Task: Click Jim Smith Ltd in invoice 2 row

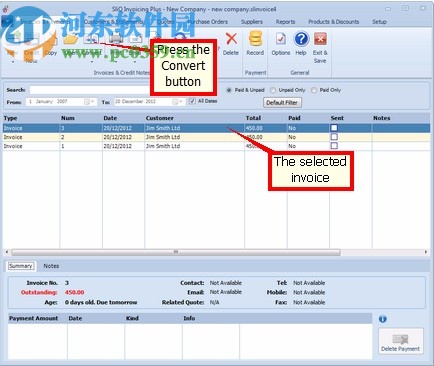Action: [163, 137]
